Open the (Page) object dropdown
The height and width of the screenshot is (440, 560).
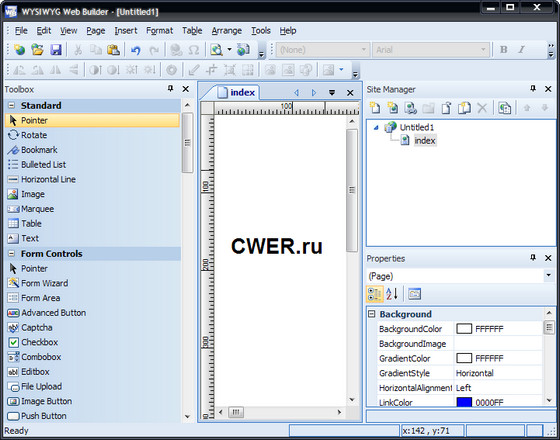point(548,275)
